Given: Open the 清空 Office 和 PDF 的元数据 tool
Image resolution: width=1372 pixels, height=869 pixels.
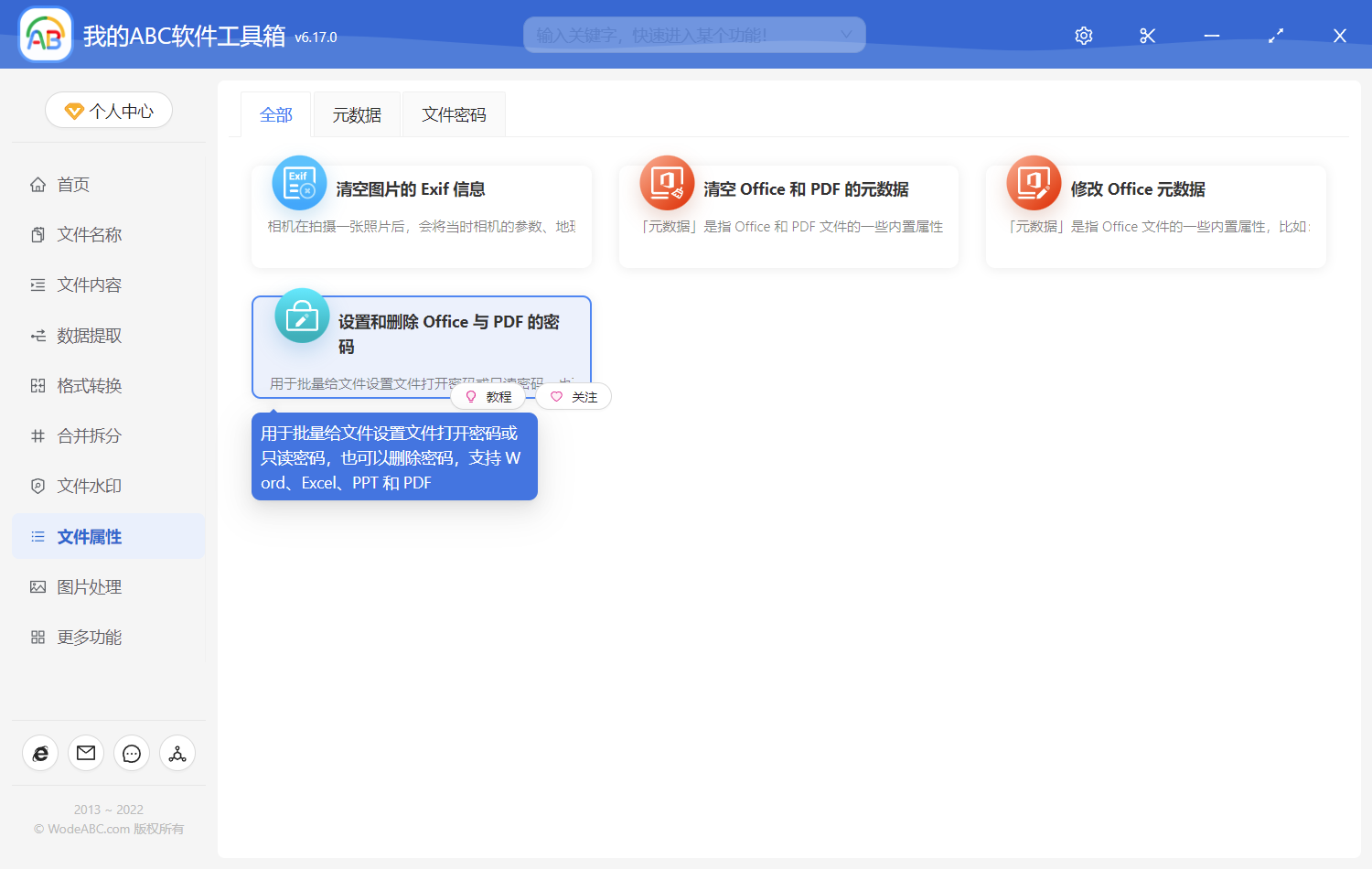Looking at the screenshot, I should point(788,189).
